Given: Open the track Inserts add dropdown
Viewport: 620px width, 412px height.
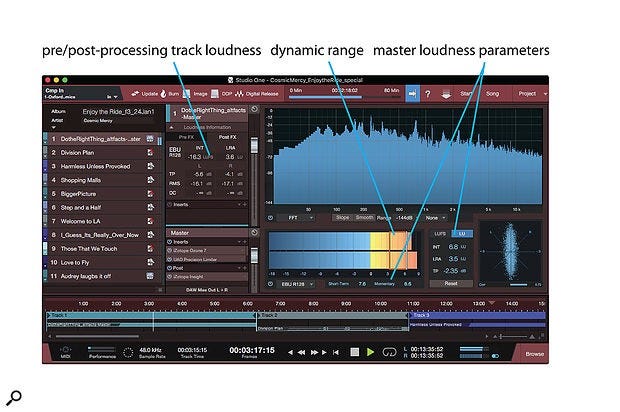Looking at the screenshot, I should (x=239, y=205).
